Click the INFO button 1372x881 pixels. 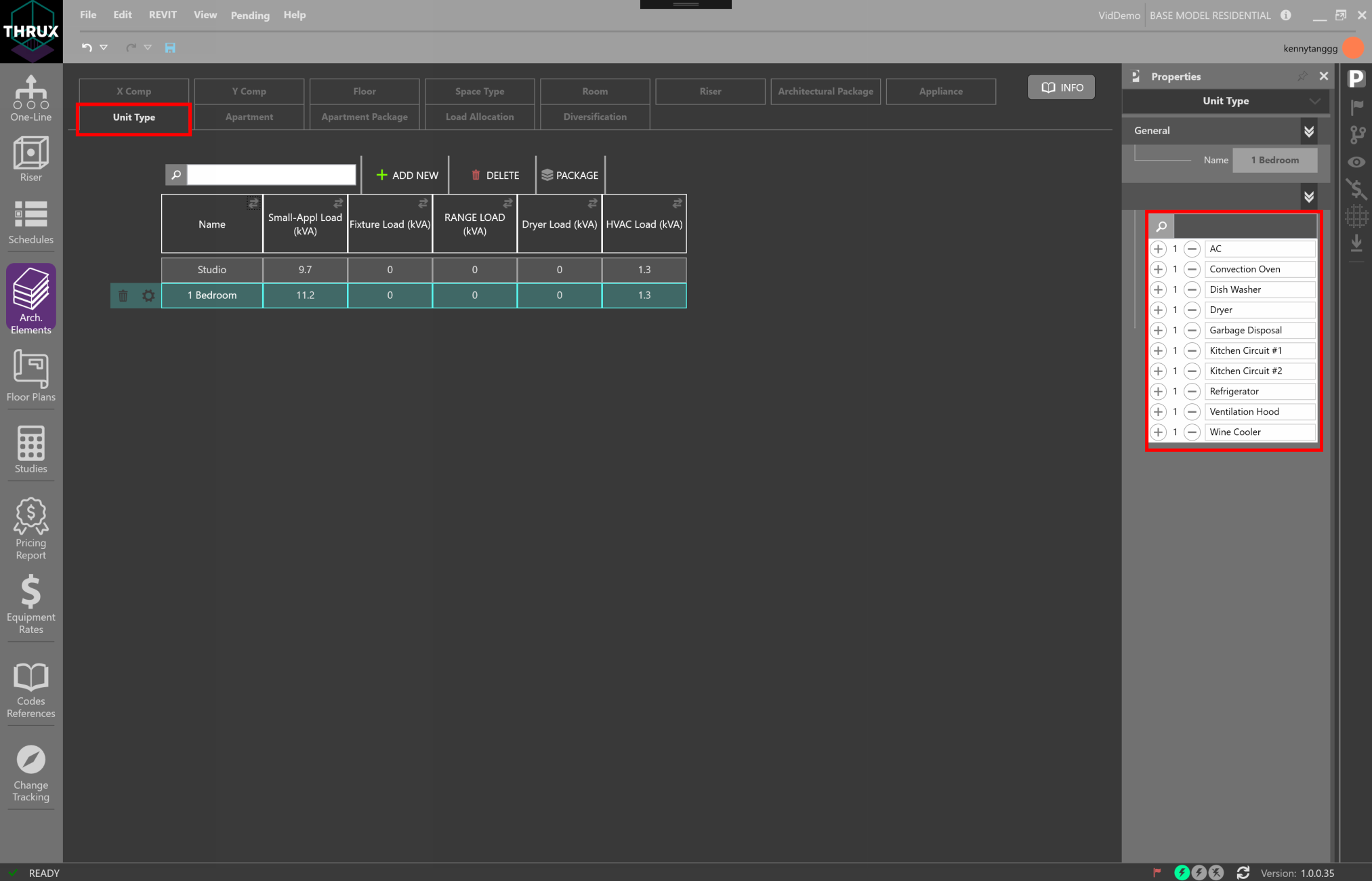click(1062, 87)
